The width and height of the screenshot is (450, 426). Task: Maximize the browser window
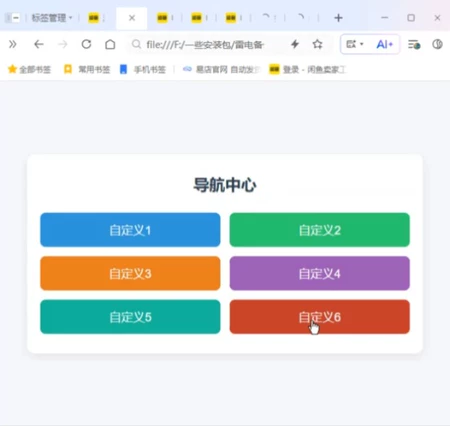point(411,18)
